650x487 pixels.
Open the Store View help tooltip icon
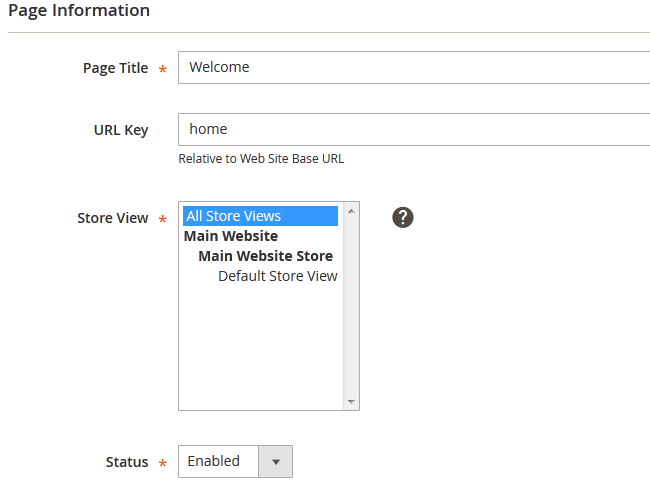[x=403, y=218]
